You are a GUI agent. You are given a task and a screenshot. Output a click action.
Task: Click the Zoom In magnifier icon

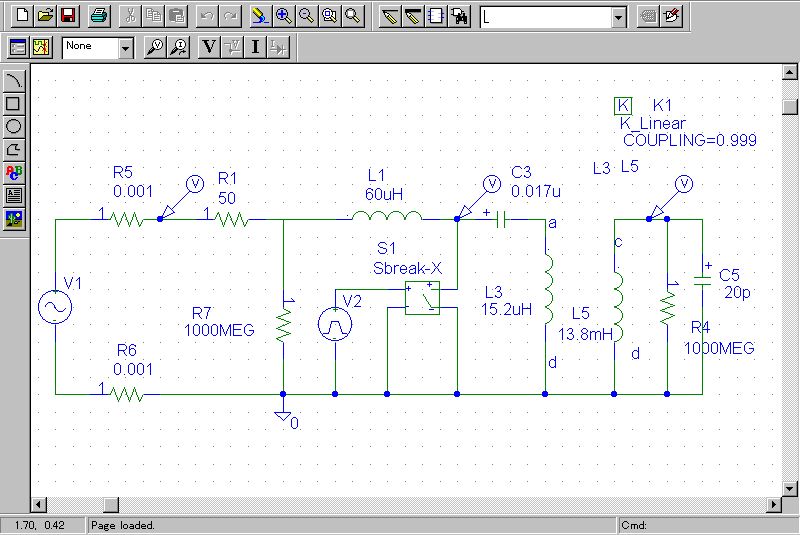tap(283, 16)
